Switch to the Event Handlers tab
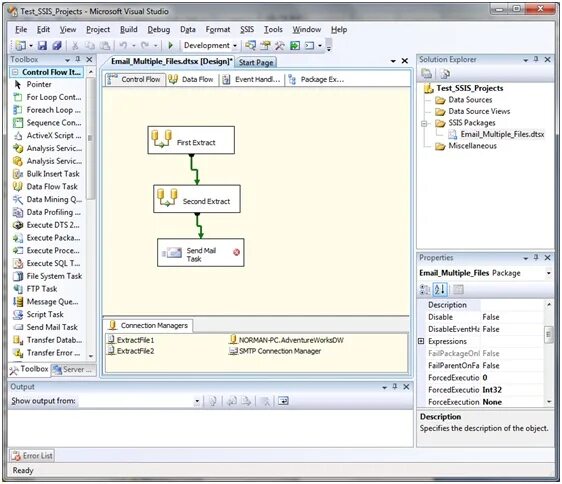Image resolution: width=562 pixels, height=484 pixels. [251, 80]
